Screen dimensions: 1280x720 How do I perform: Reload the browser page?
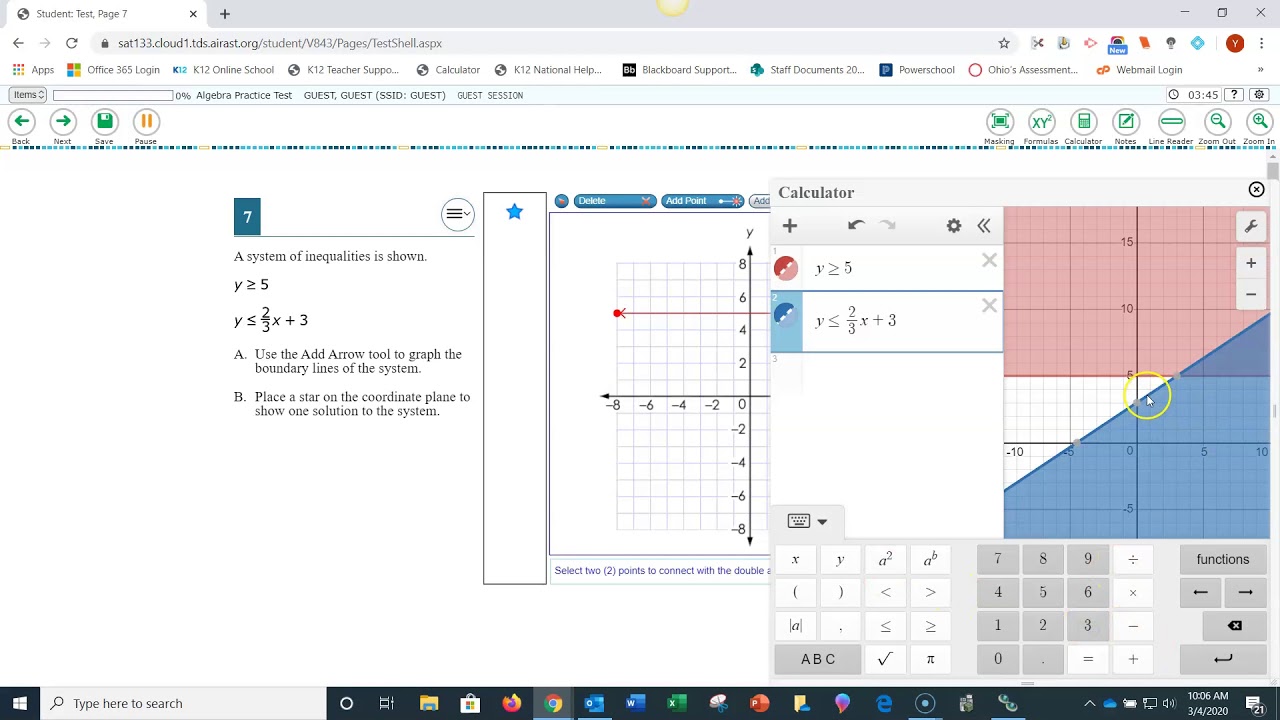tap(71, 43)
